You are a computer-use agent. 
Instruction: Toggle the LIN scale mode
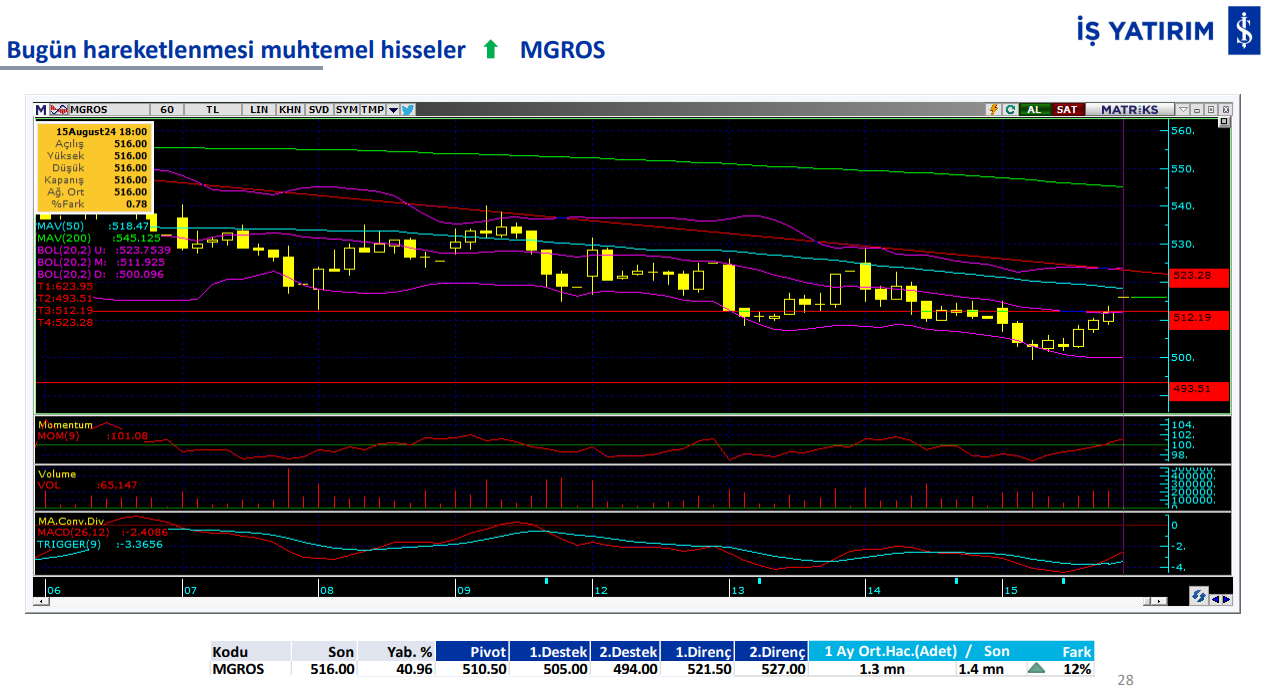pos(259,109)
